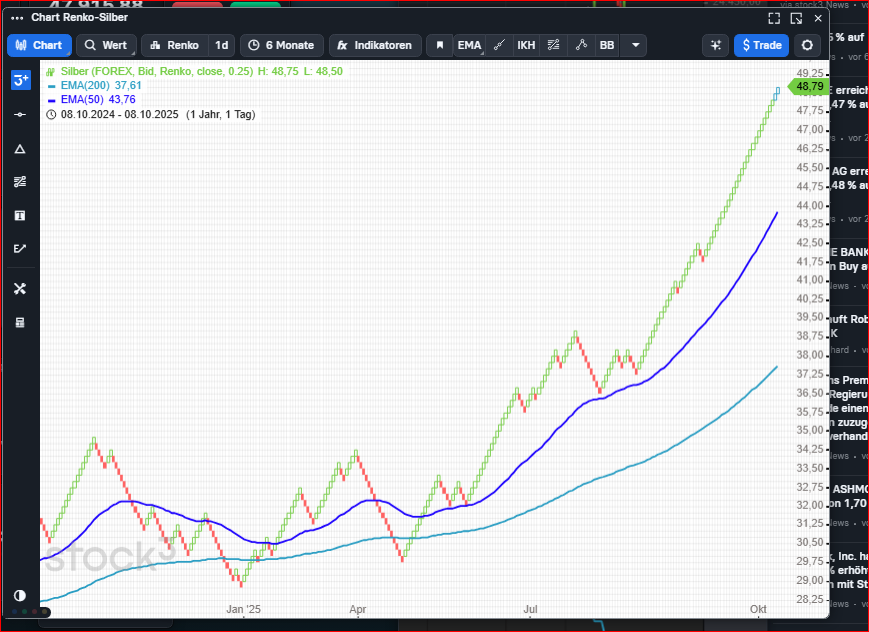The image size is (869, 632).
Task: Open chart settings gear icon
Action: pos(807,45)
